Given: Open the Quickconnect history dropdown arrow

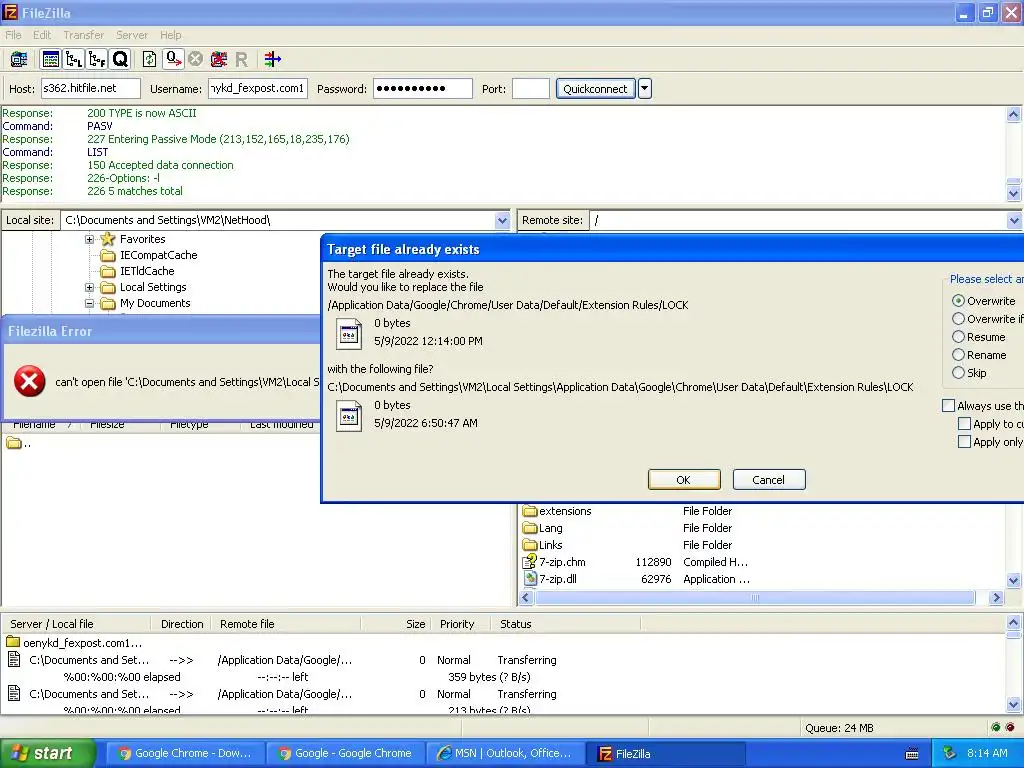Looking at the screenshot, I should (x=645, y=88).
